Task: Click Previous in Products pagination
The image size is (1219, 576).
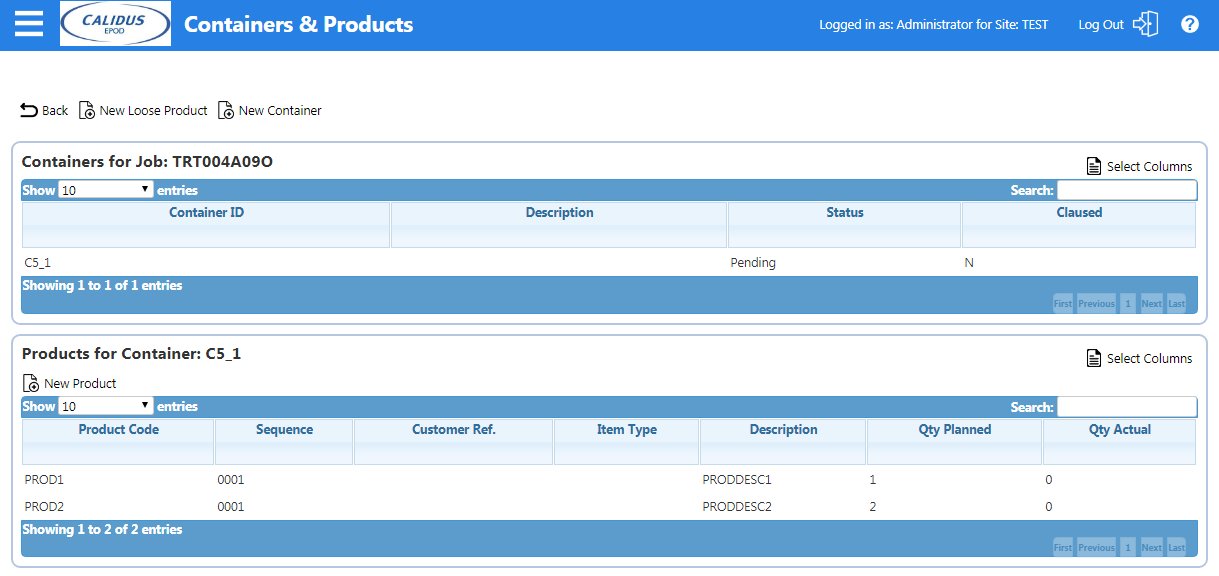Action: (x=1096, y=548)
